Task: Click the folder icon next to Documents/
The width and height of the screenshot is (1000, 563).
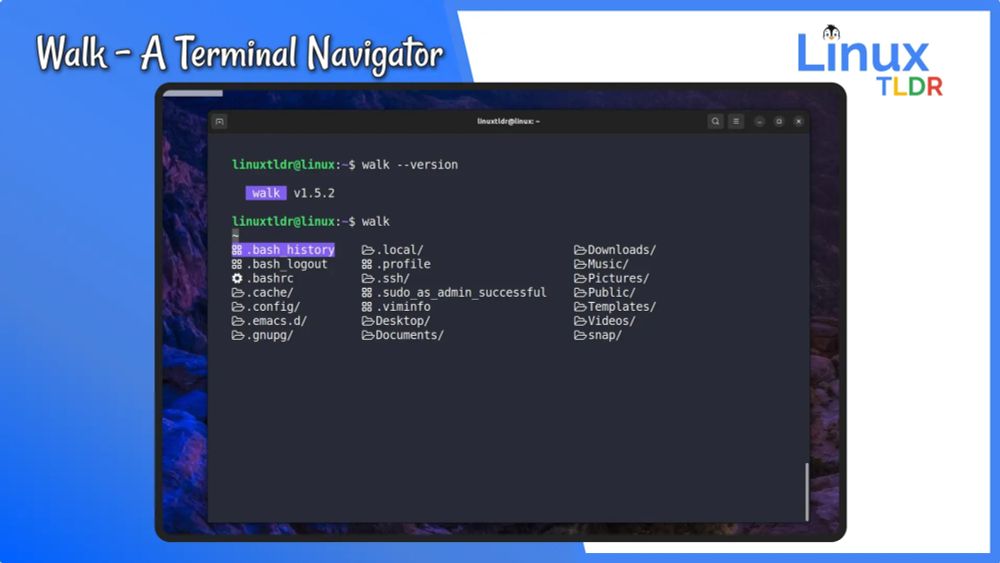Action: pos(368,335)
